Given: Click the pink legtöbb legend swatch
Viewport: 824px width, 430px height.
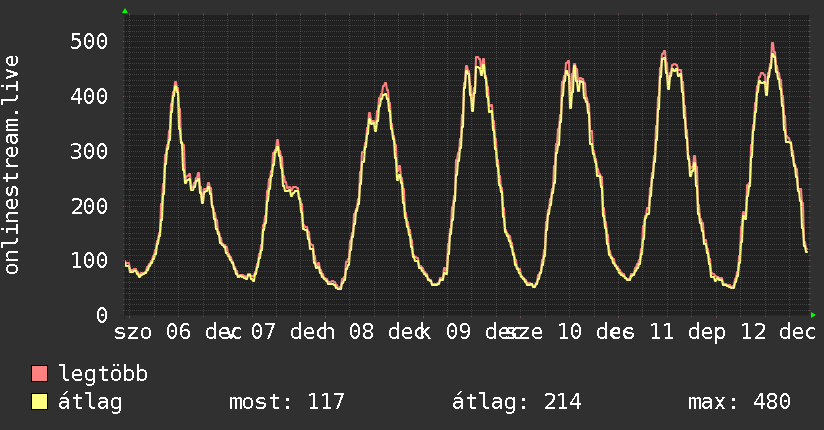Looking at the screenshot, I should point(39,374).
